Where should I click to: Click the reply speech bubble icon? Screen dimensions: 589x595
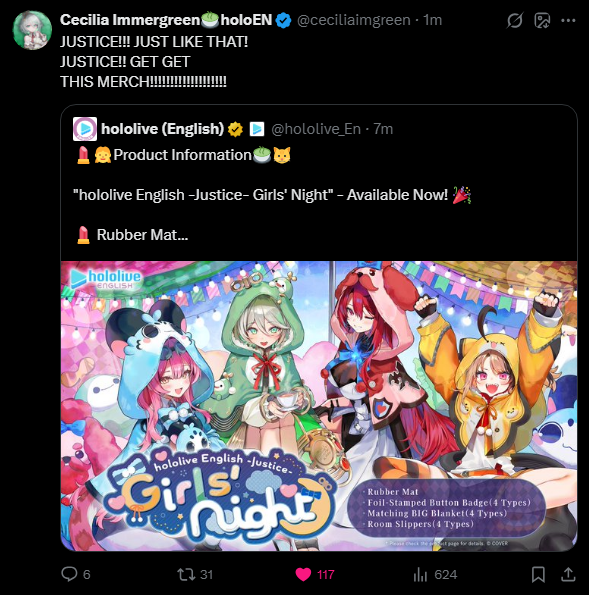pyautogui.click(x=69, y=574)
